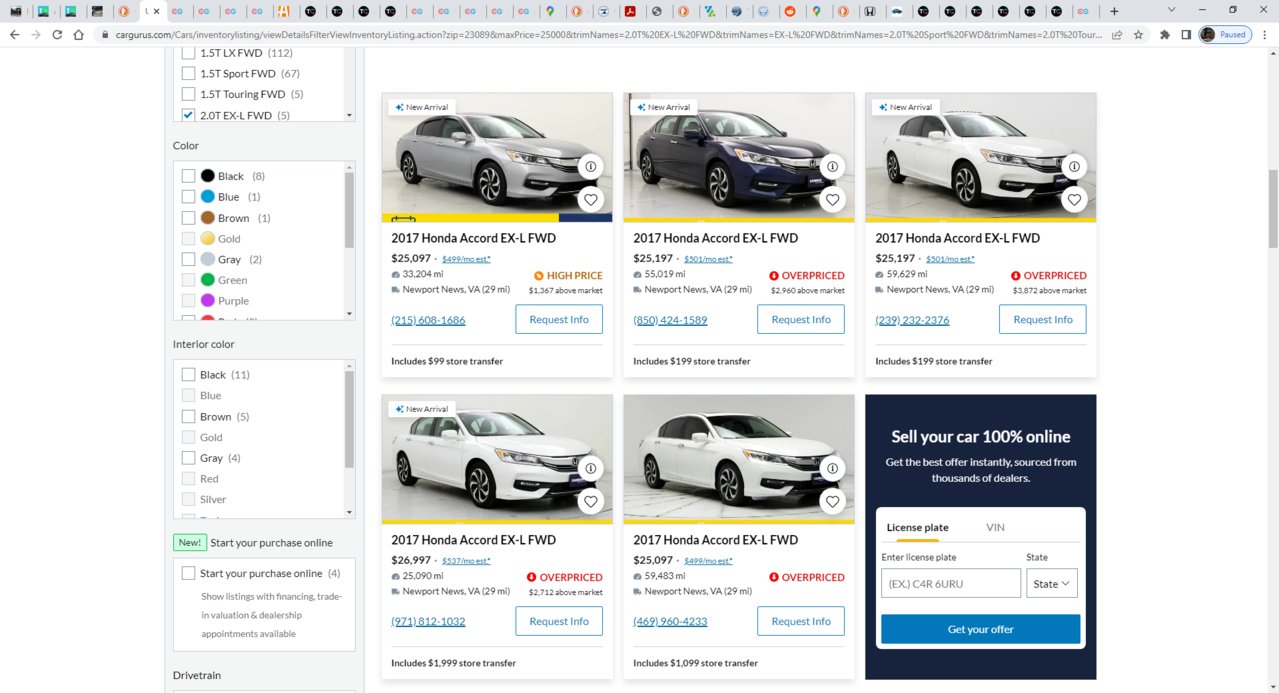Check the Gray exterior color filter
The width and height of the screenshot is (1279, 693).
pos(188,259)
